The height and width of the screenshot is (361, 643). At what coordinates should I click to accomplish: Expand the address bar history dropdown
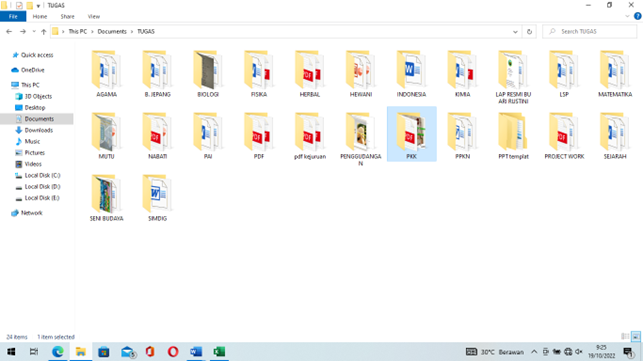[x=515, y=32]
